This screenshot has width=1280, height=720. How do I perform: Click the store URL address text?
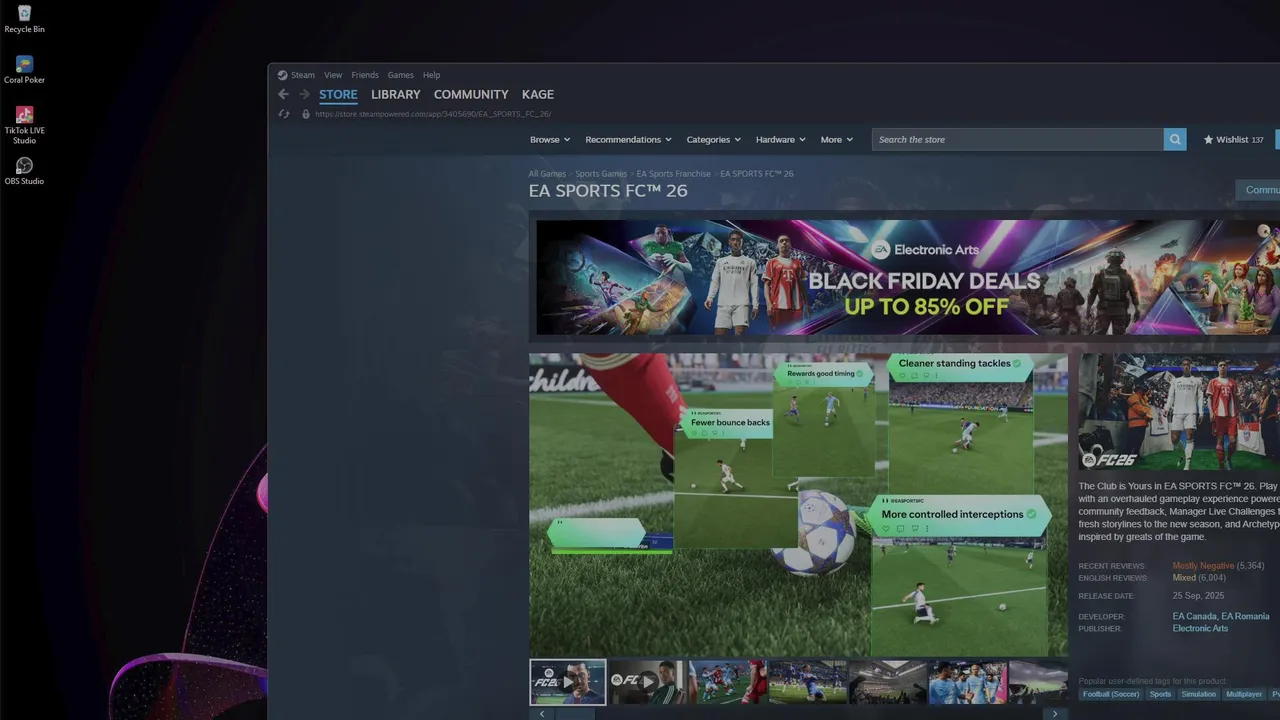(x=433, y=114)
